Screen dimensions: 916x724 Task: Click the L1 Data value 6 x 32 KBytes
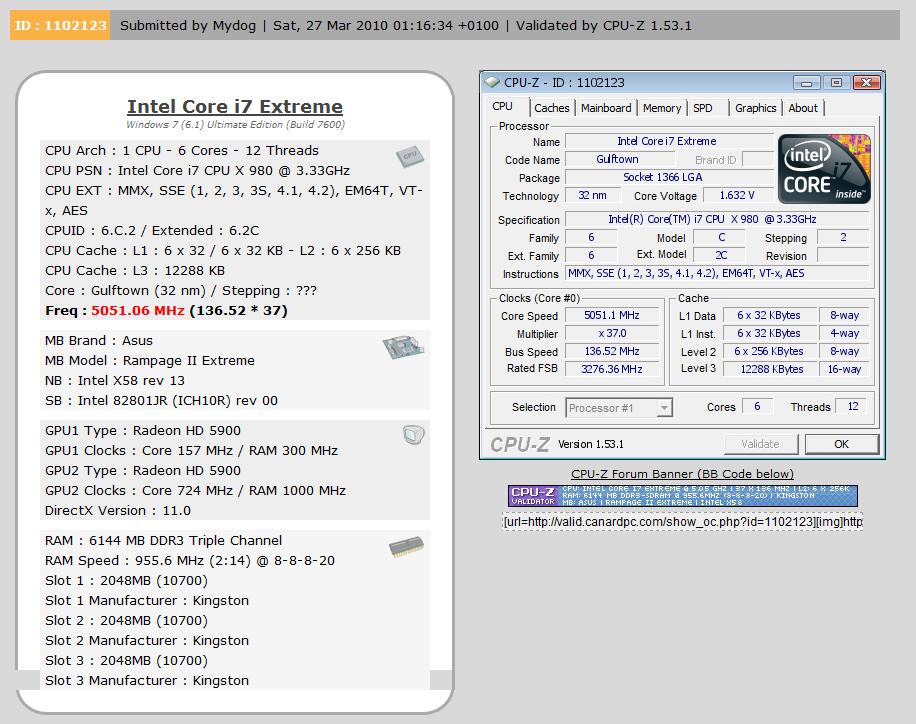[769, 316]
